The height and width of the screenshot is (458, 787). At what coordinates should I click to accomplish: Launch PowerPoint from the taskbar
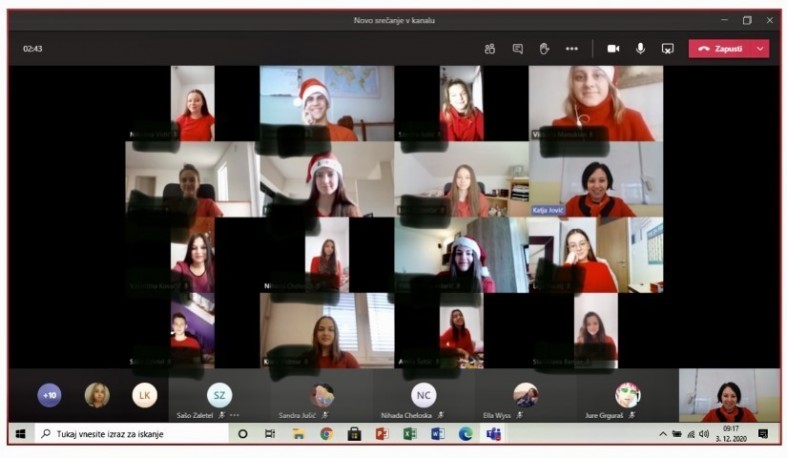point(381,434)
